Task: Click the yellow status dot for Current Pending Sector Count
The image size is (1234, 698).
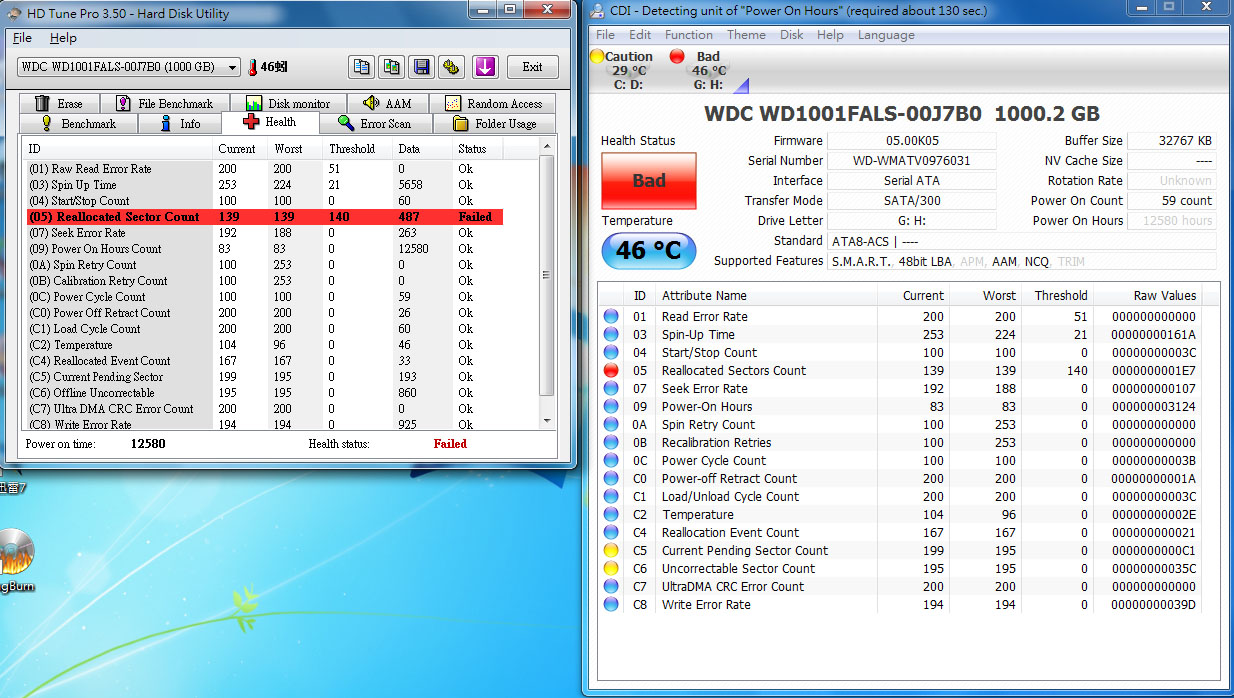Action: 611,550
